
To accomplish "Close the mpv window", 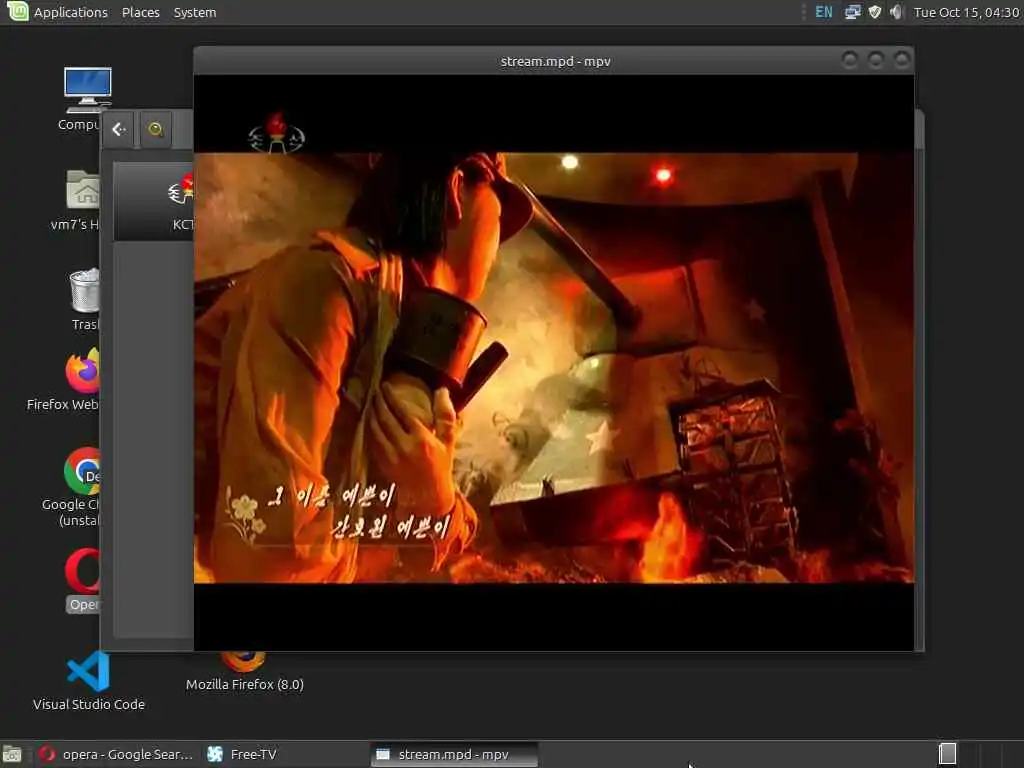I will pos(902,61).
